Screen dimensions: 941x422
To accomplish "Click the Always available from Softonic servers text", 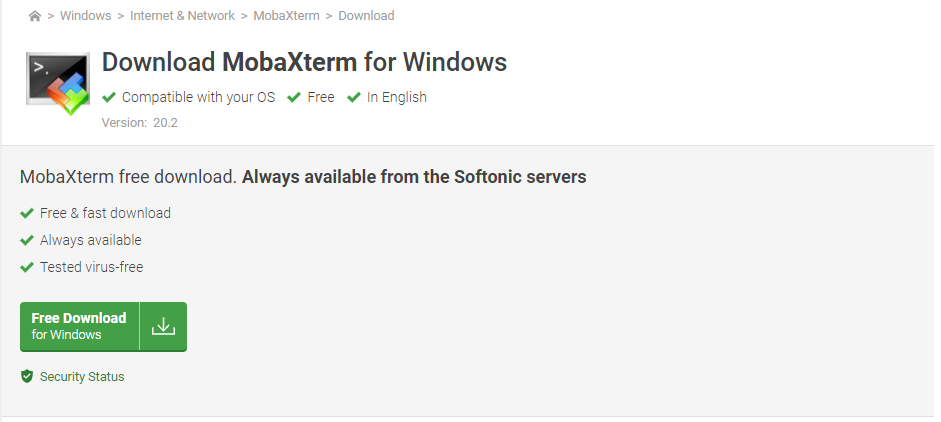I will tap(414, 177).
